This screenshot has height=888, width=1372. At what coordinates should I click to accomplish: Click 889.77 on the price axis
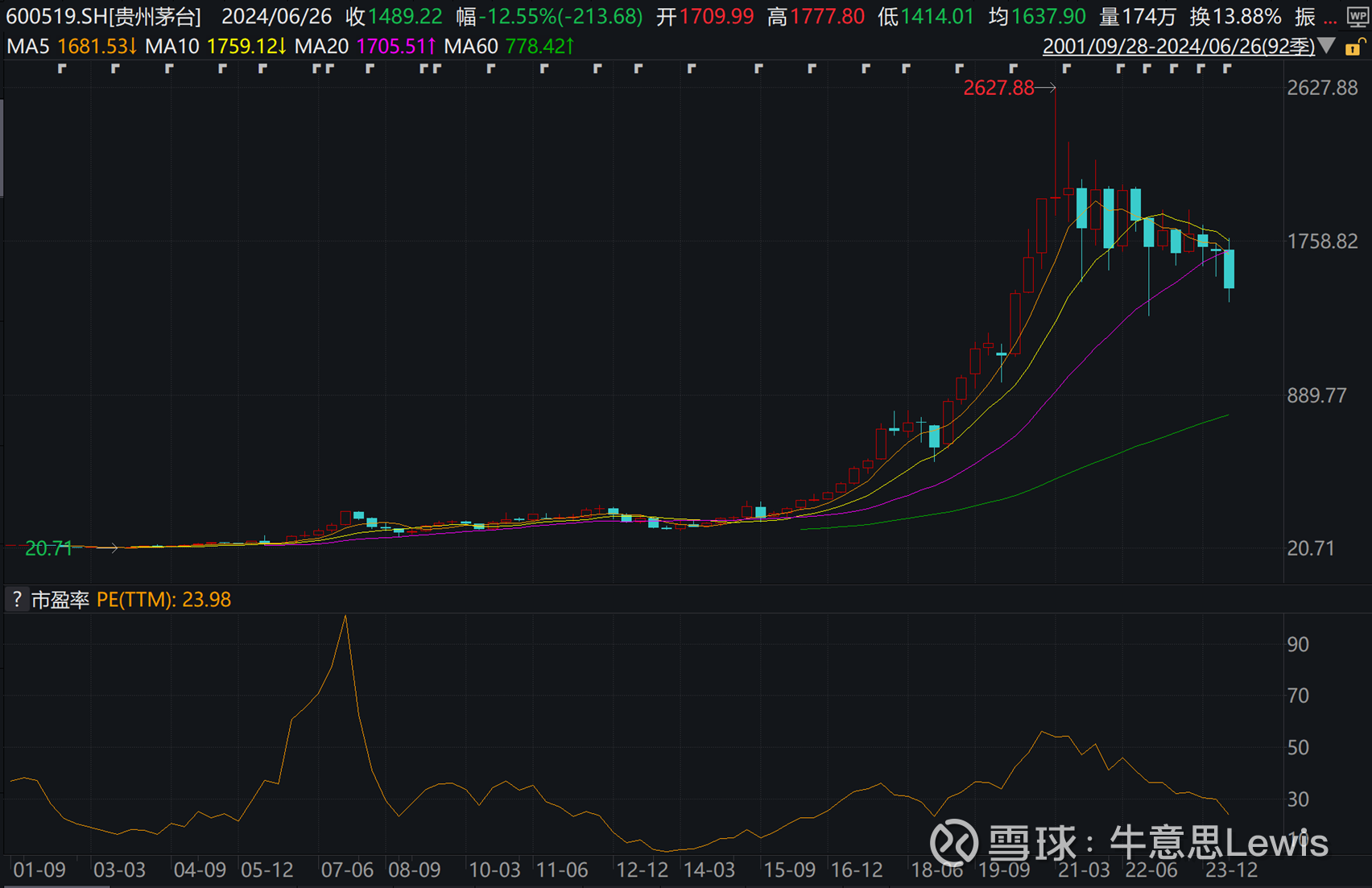[1316, 395]
